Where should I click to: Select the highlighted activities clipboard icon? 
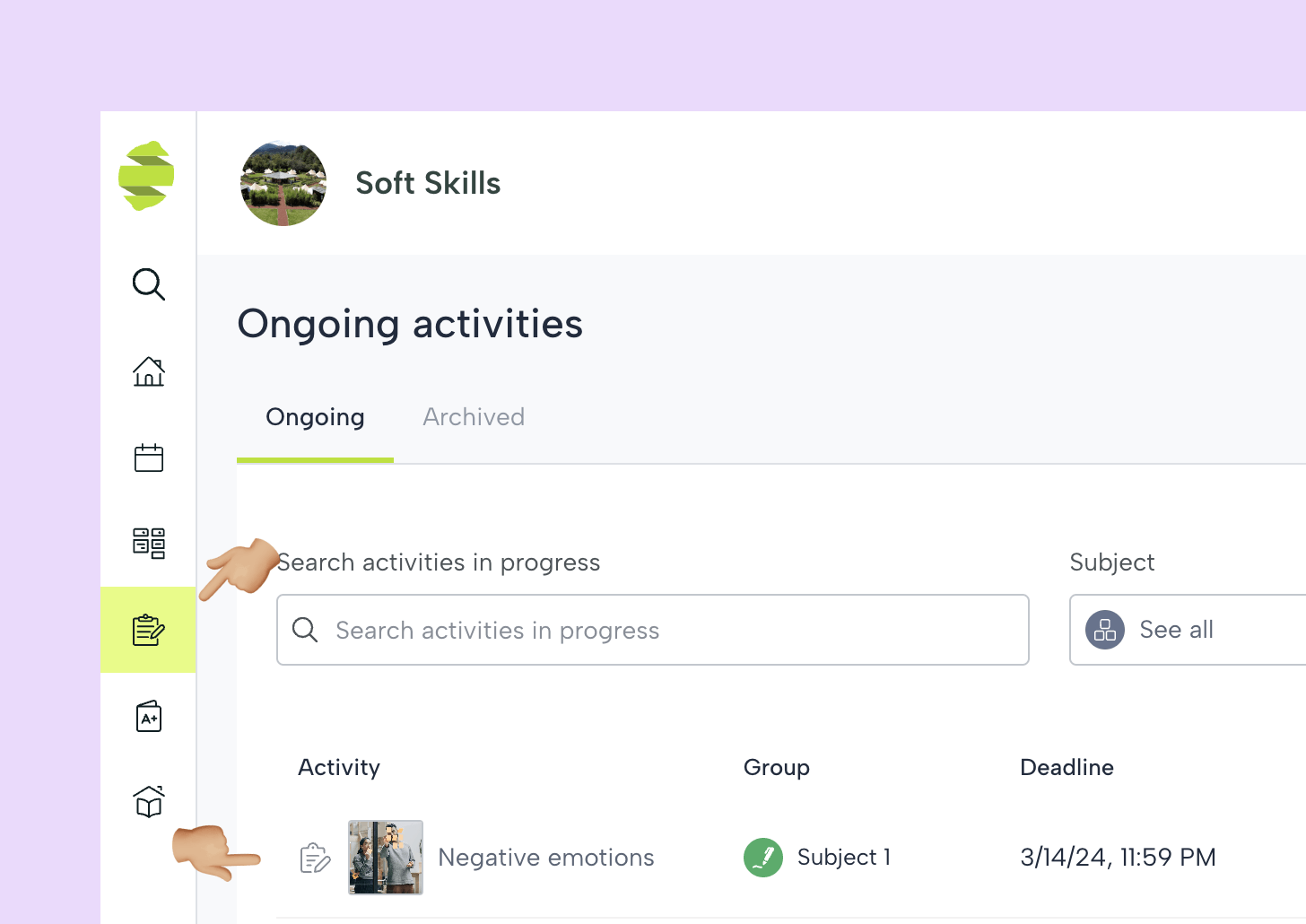click(x=148, y=630)
